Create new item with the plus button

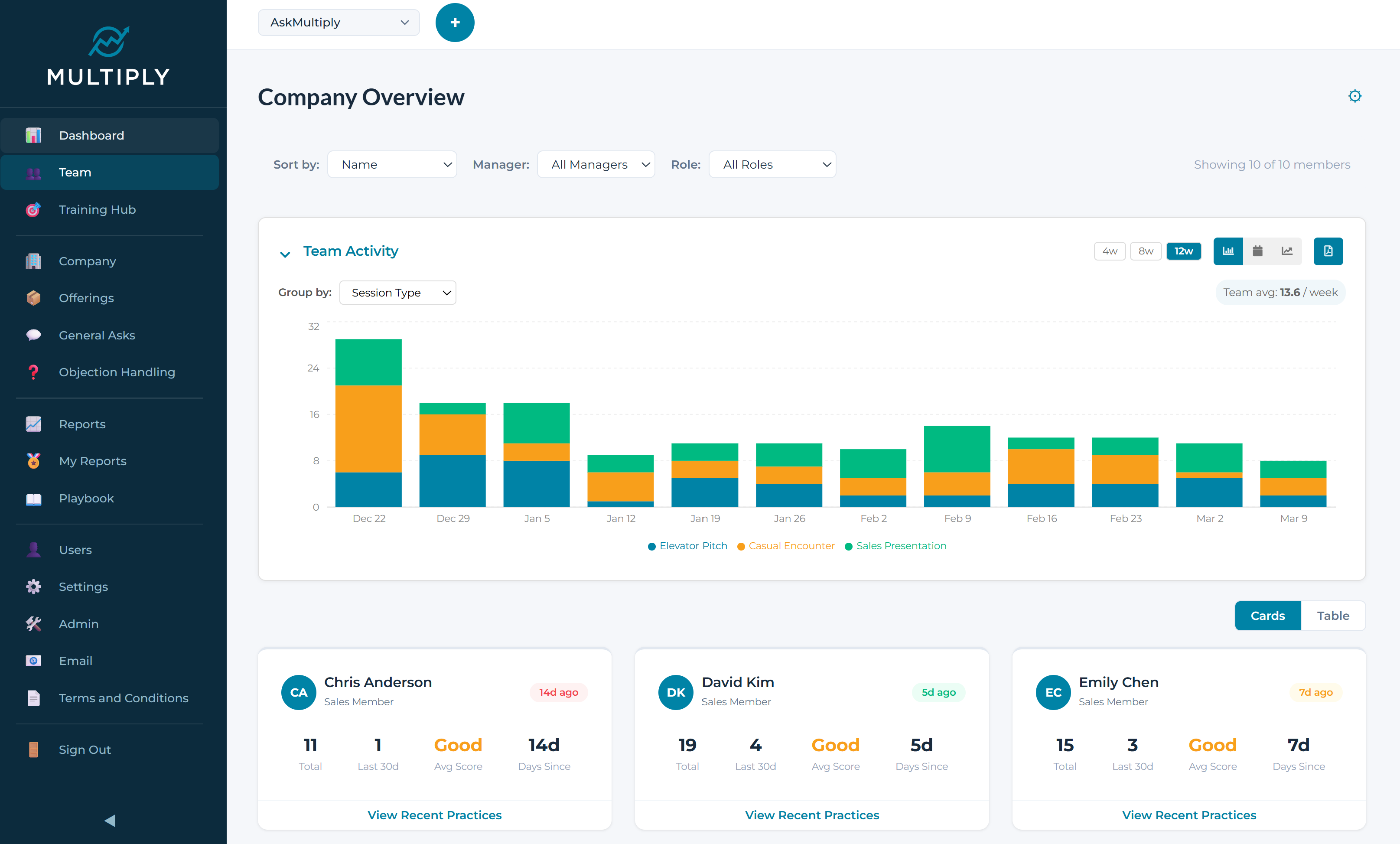coord(455,22)
